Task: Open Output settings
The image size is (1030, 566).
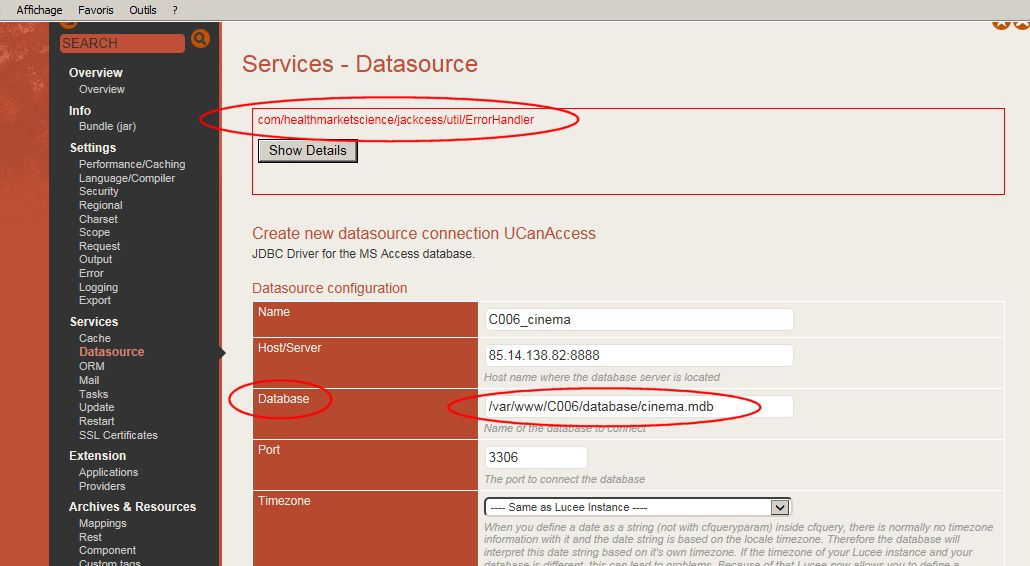Action: pos(95,259)
